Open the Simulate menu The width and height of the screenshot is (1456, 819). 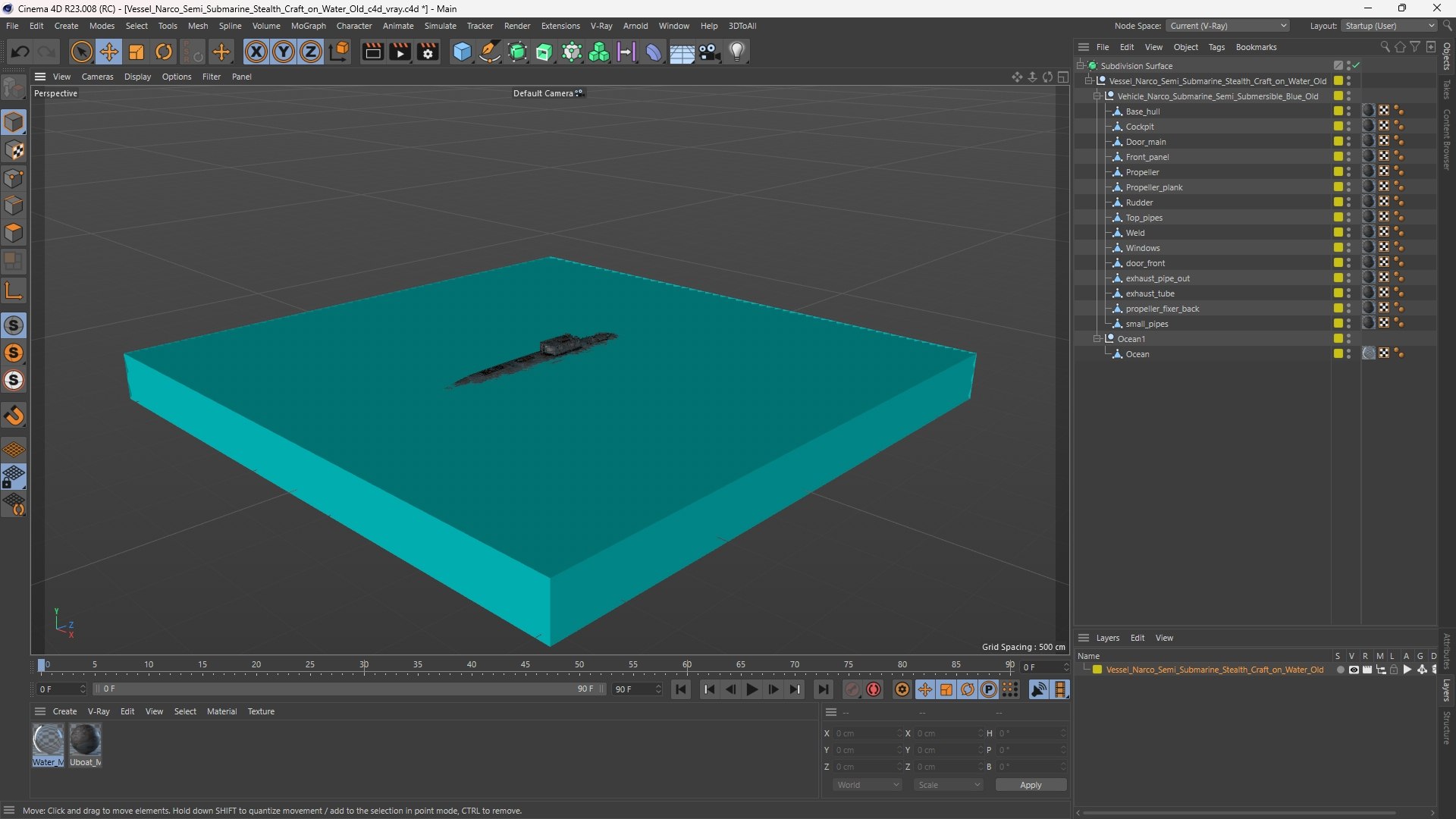440,26
